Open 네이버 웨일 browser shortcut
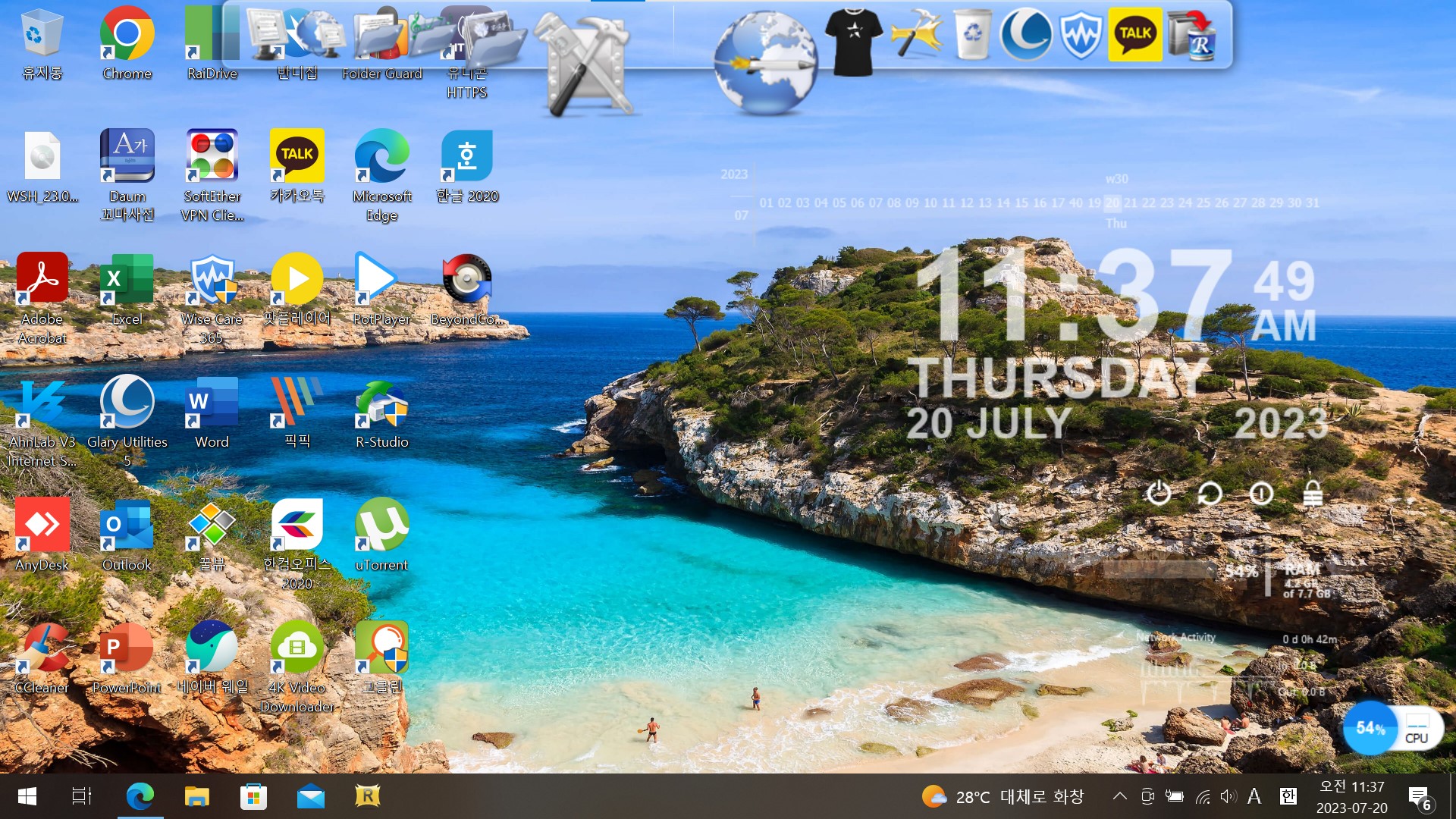Viewport: 1456px width, 819px height. click(x=212, y=657)
